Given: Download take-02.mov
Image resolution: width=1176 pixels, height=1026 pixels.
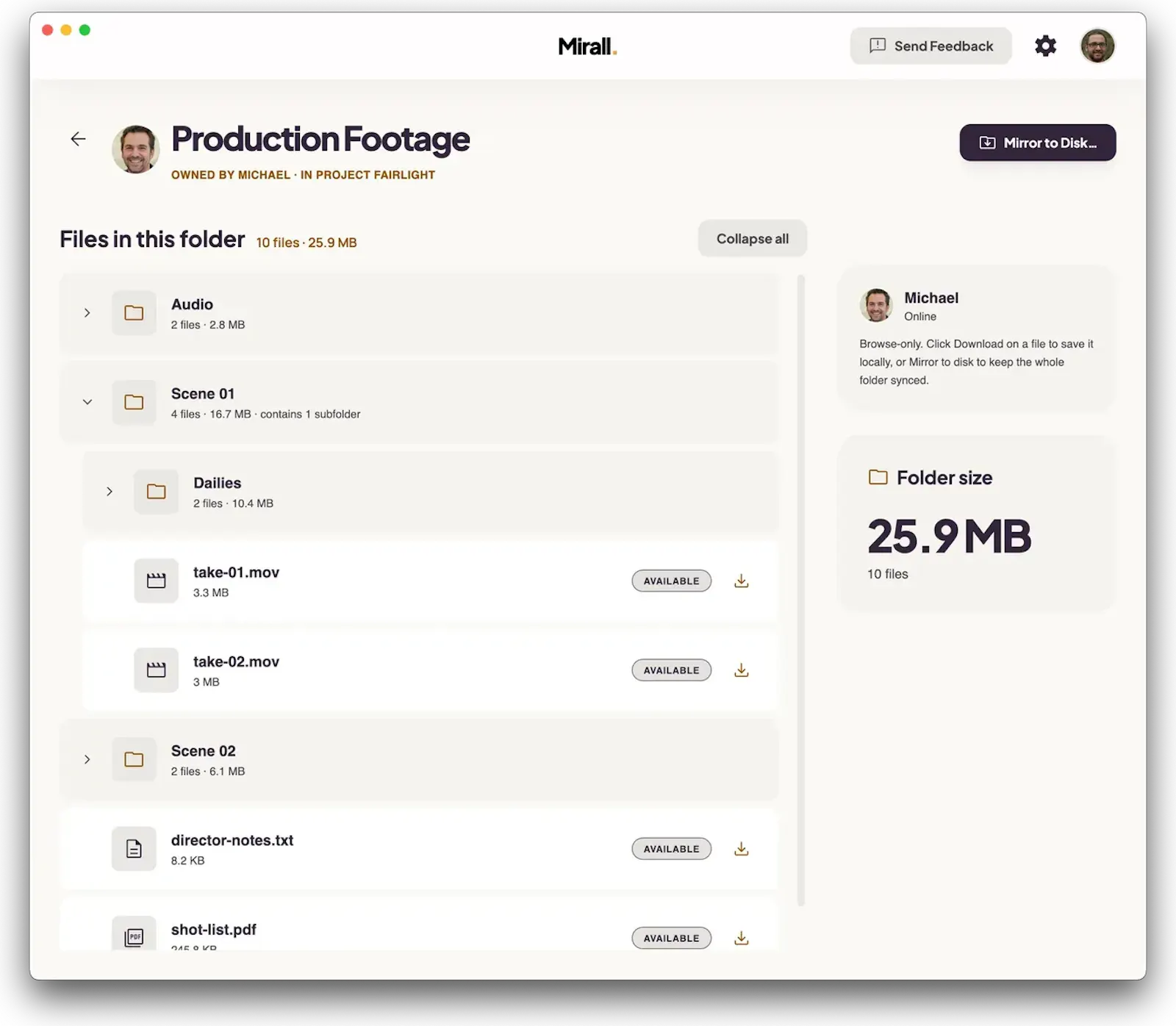Looking at the screenshot, I should click(x=742, y=670).
